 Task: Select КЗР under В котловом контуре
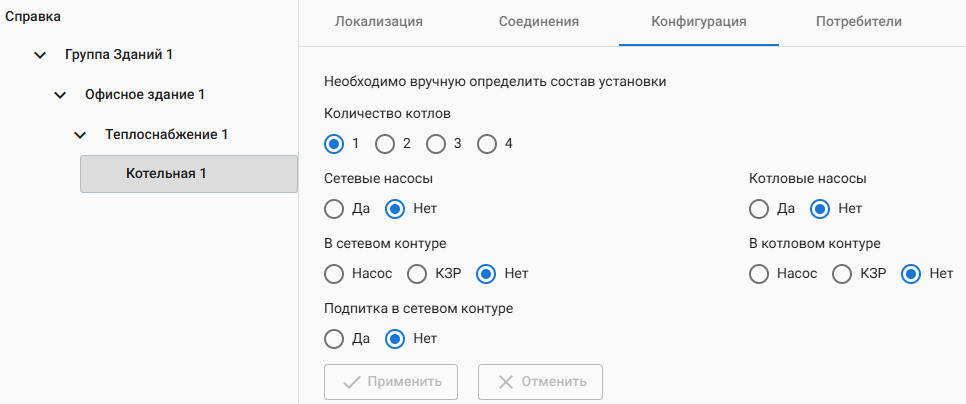(843, 274)
